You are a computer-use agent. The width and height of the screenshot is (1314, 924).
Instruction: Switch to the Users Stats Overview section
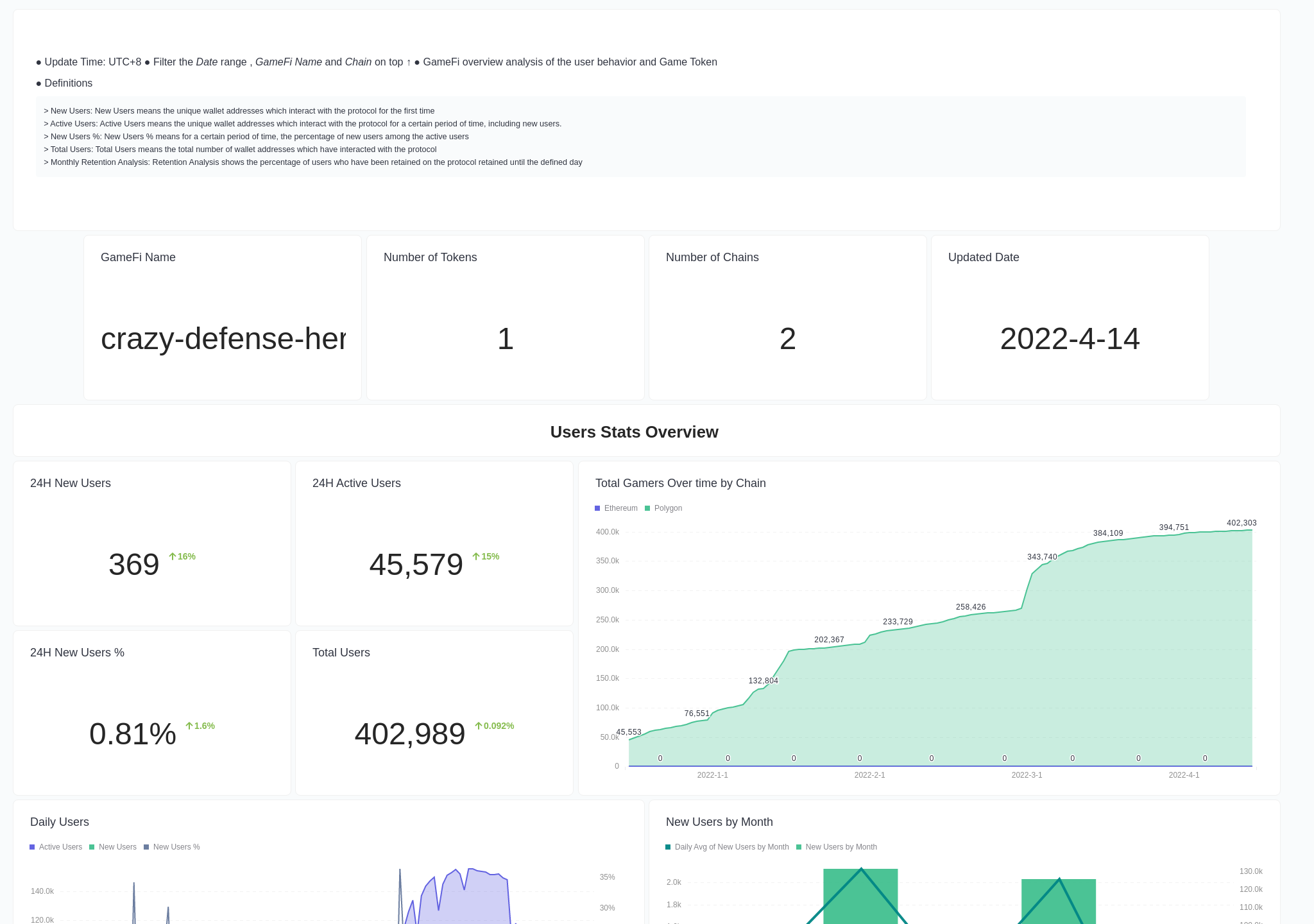[634, 432]
